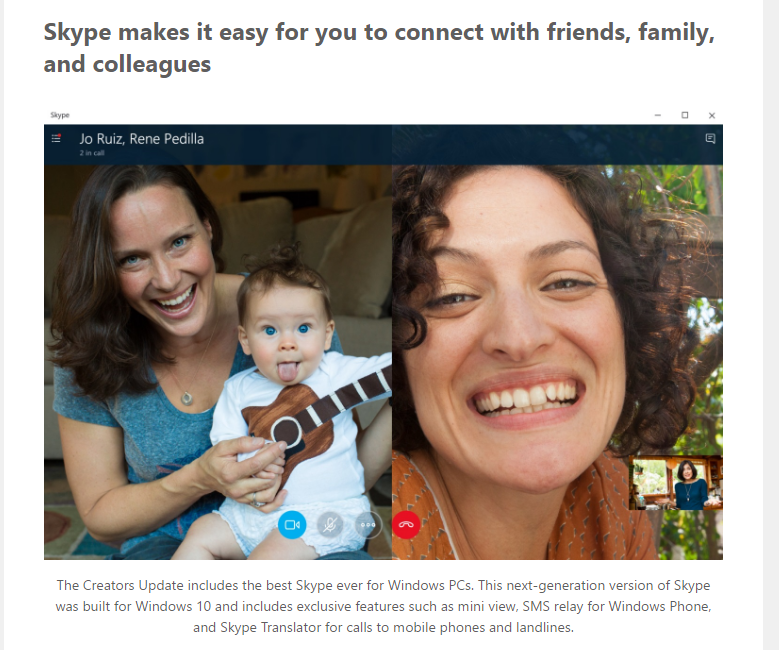Maximize the Skype window
The width and height of the screenshot is (779, 650).
point(685,115)
